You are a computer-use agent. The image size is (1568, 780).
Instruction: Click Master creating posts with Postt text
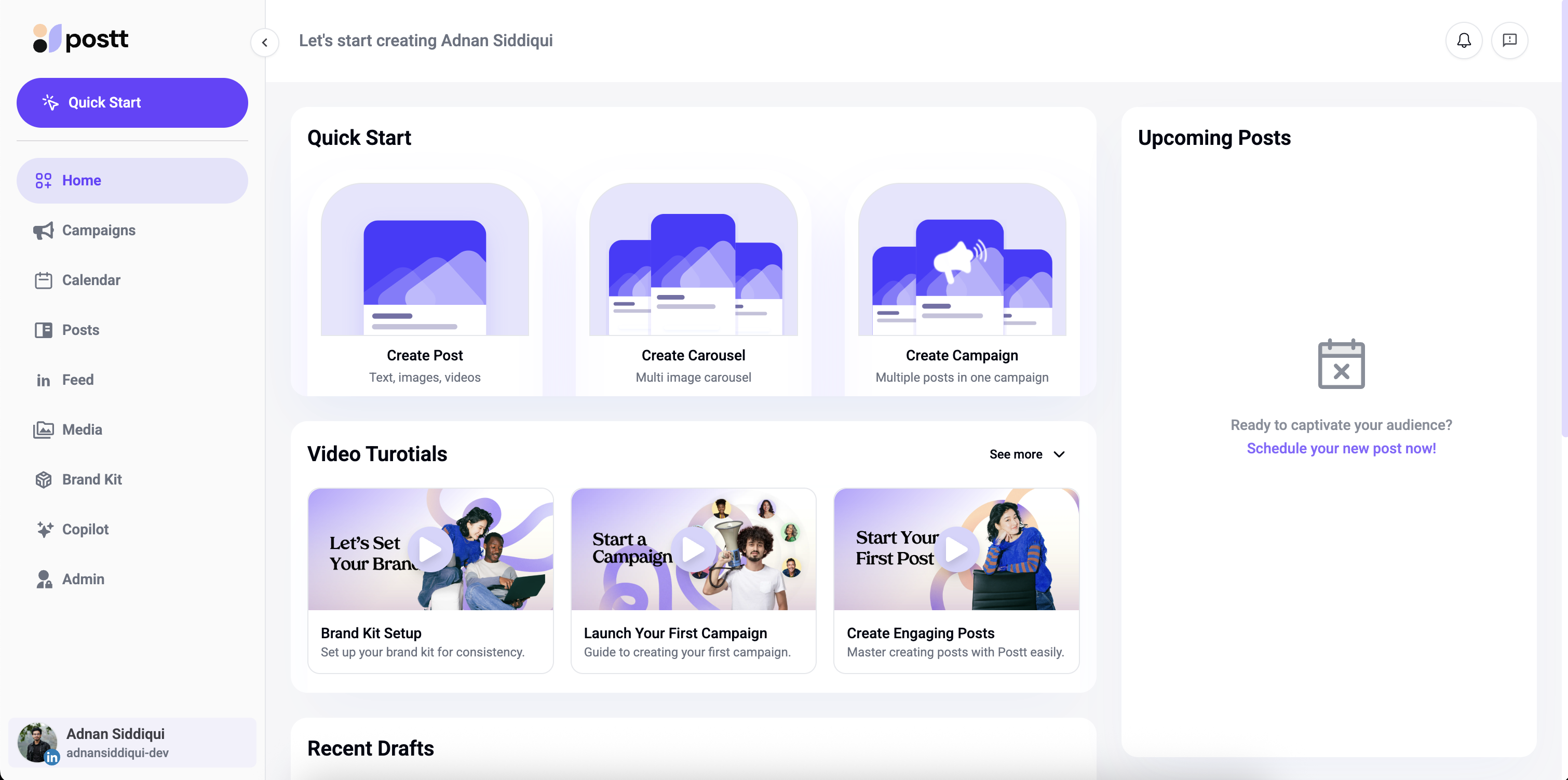coord(956,652)
